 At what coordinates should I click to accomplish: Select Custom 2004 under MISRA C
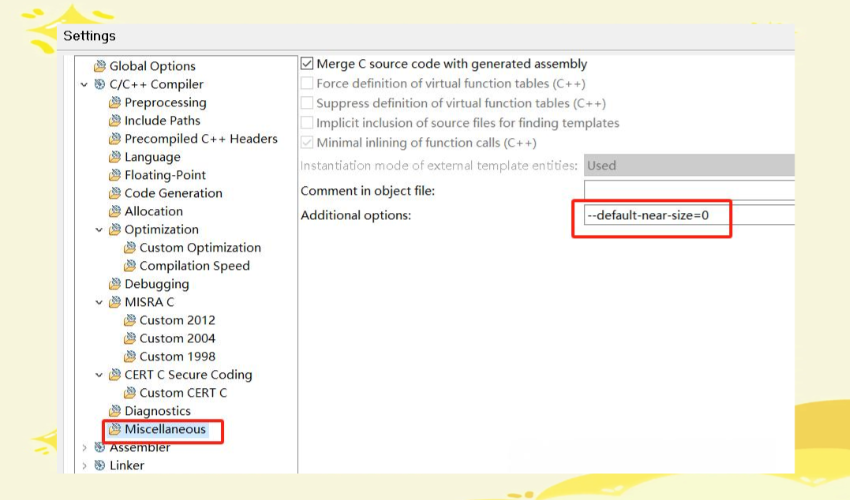[177, 338]
